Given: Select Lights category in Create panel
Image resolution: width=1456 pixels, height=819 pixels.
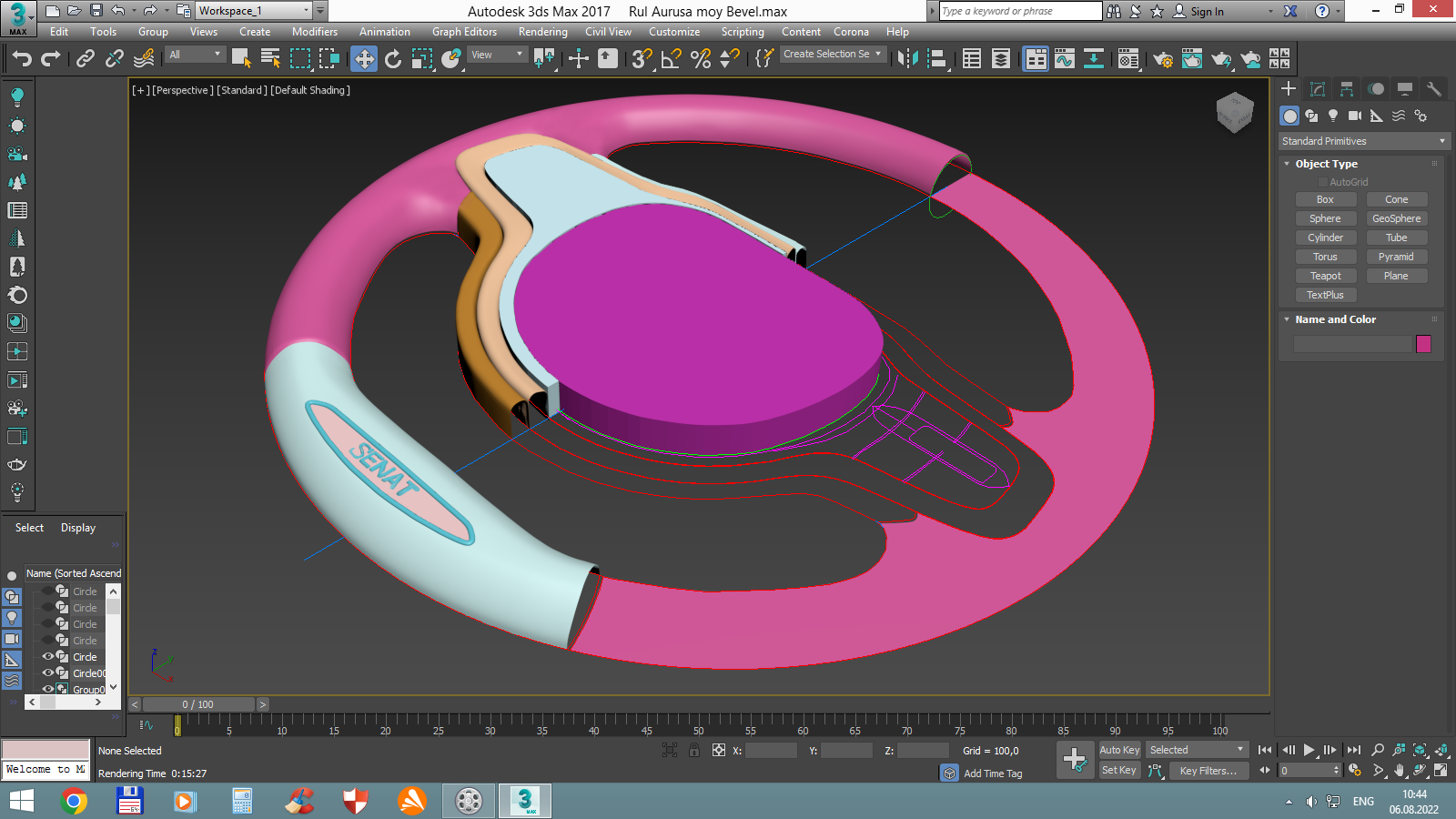Looking at the screenshot, I should (1333, 116).
